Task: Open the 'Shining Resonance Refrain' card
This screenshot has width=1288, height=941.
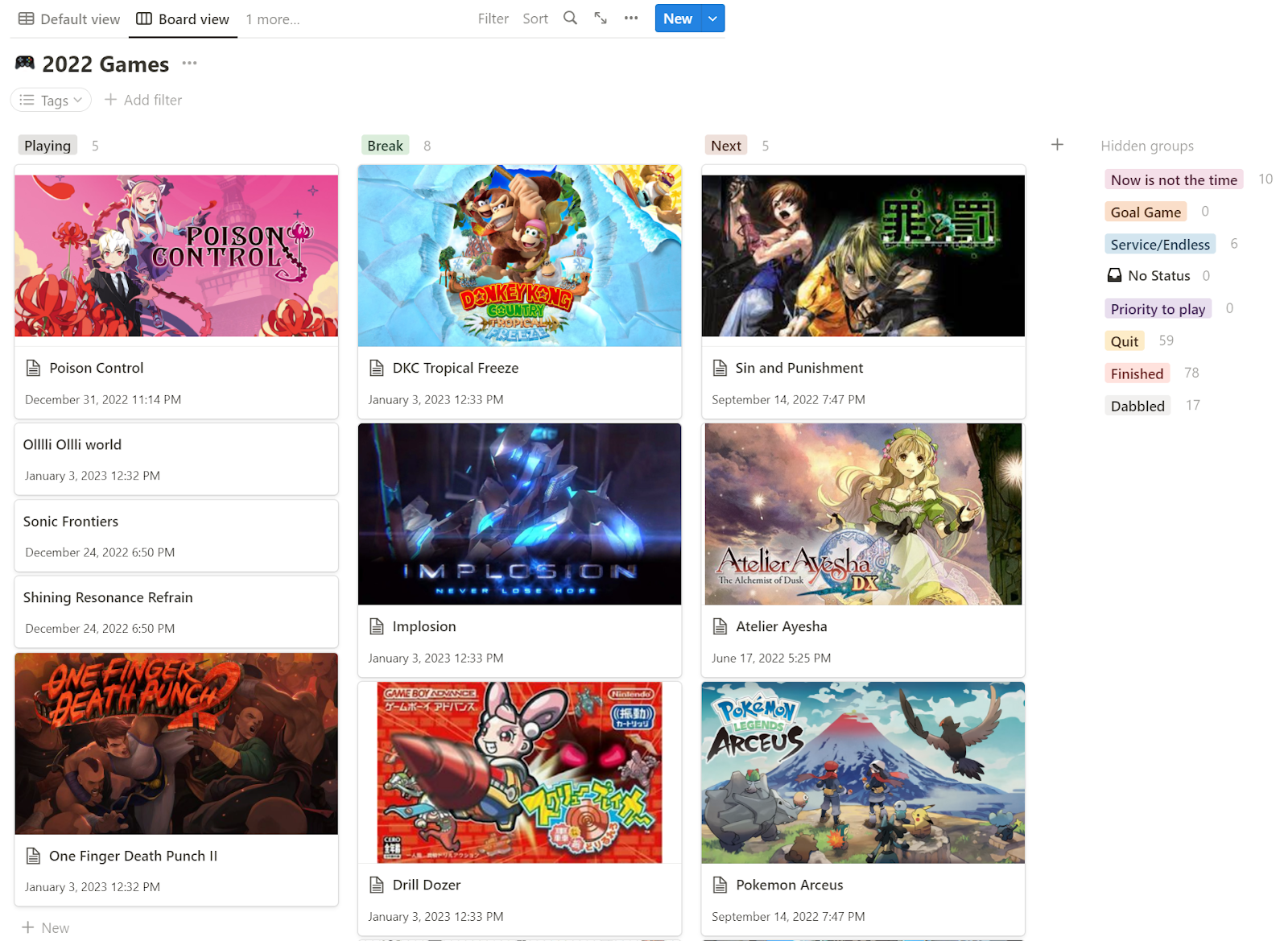Action: click(x=176, y=612)
